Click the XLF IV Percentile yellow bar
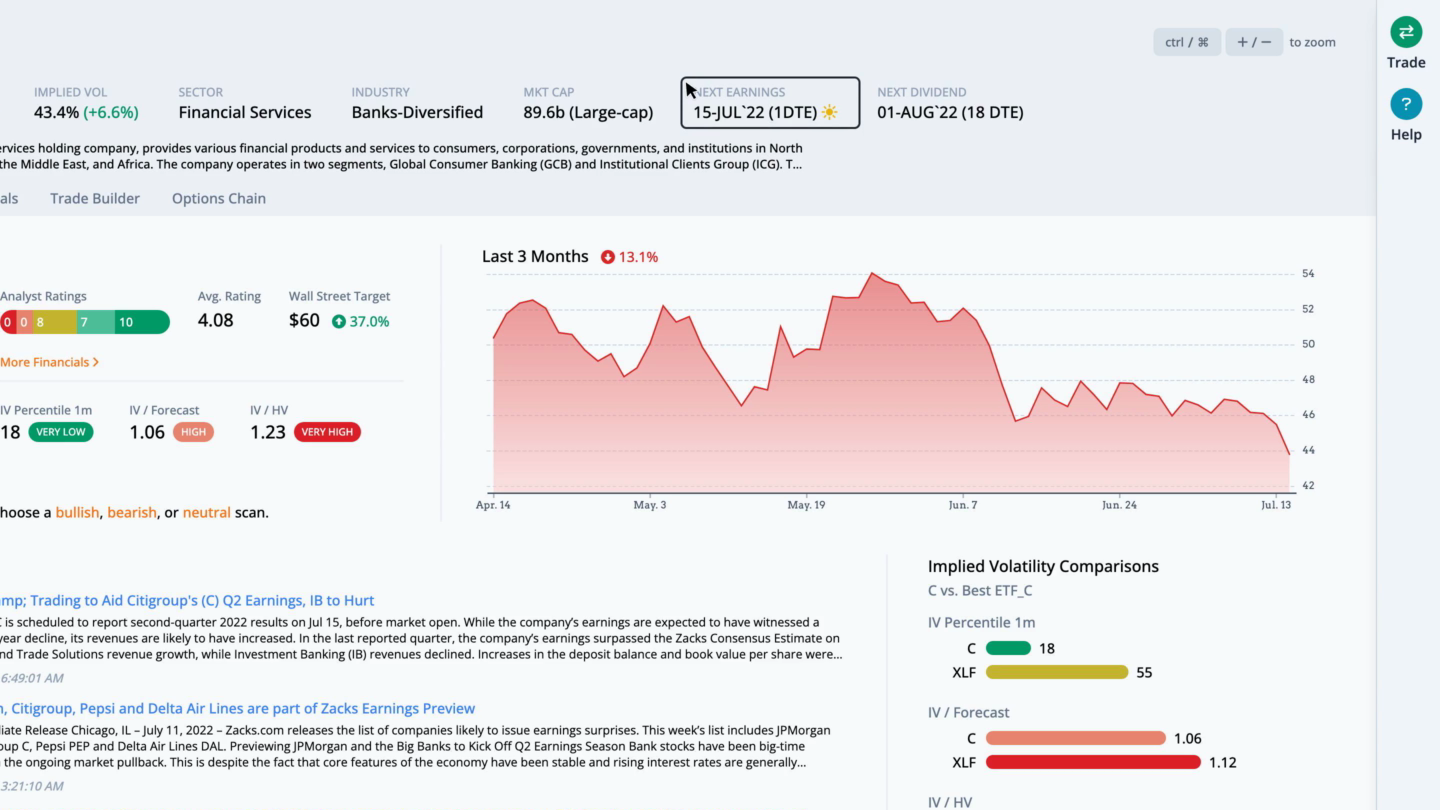 coord(1057,672)
